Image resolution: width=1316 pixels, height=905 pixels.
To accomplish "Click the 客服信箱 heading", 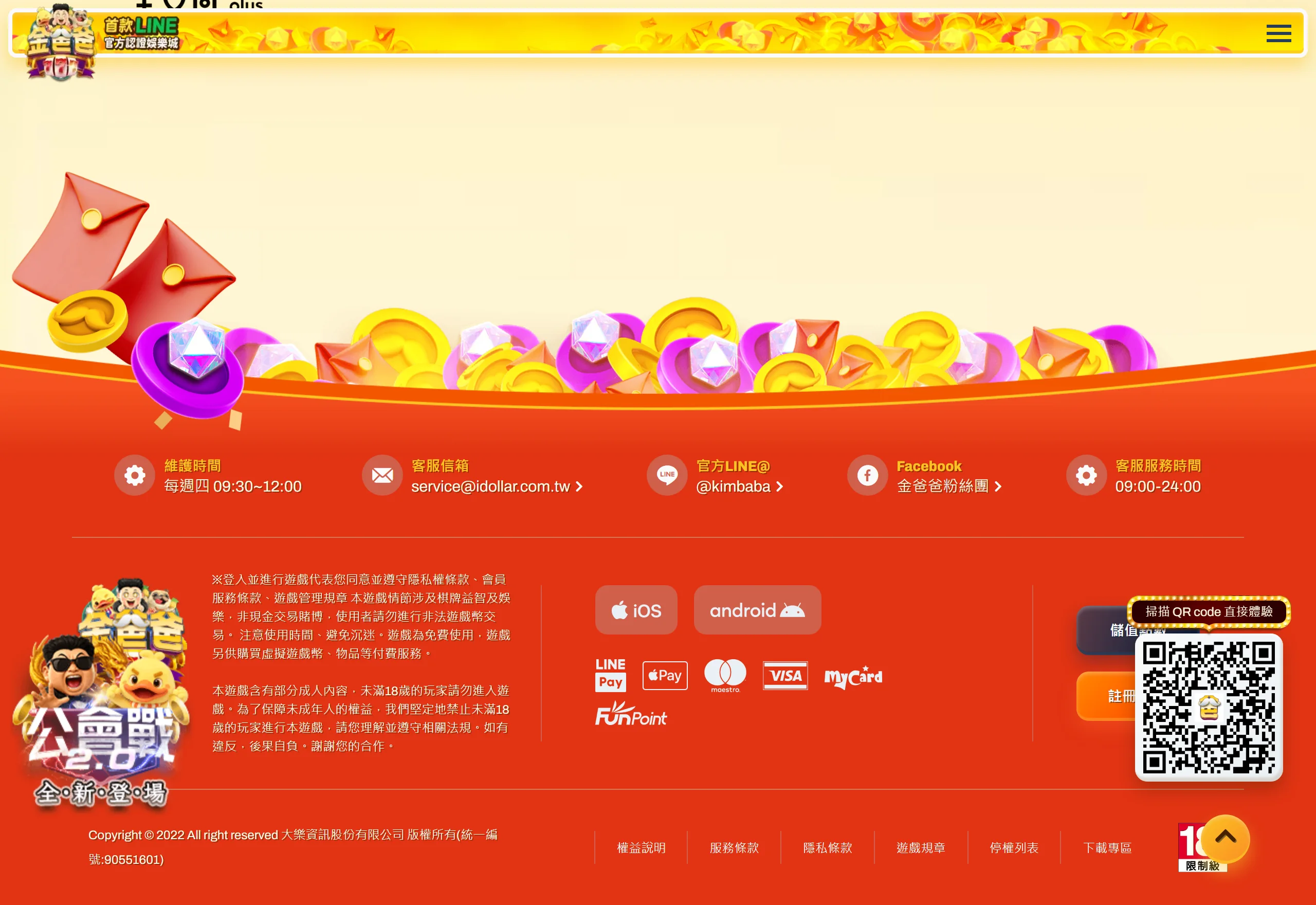I will [441, 466].
